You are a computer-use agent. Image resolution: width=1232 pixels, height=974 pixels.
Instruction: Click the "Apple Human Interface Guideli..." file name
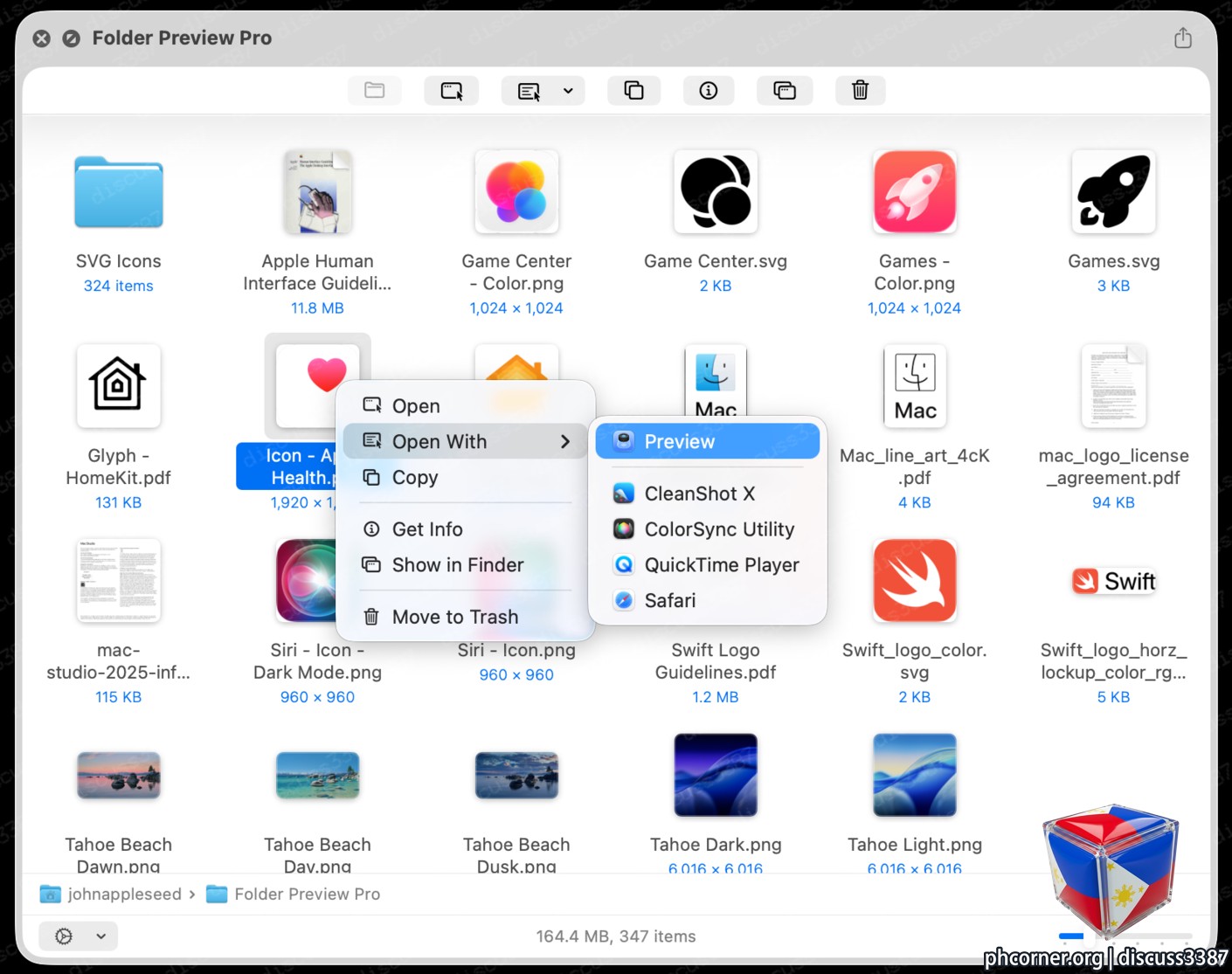coord(317,273)
